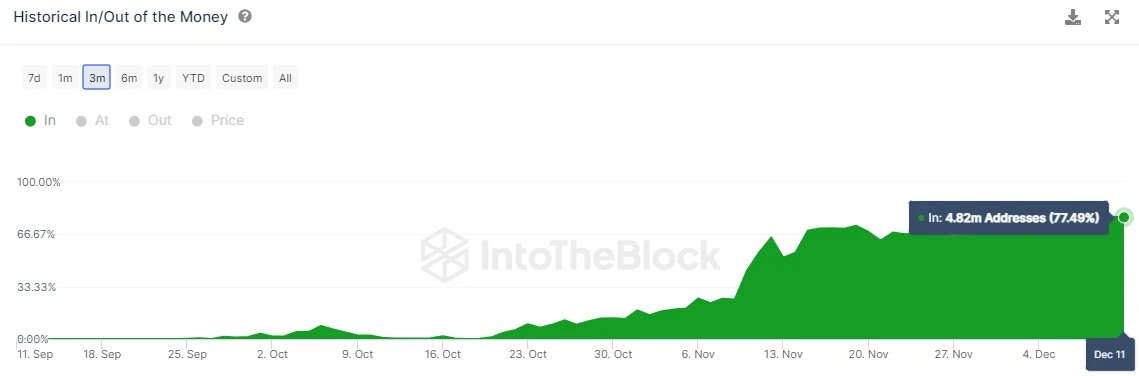The width and height of the screenshot is (1139, 376).
Task: Select the 7d time range
Action: pyautogui.click(x=34, y=78)
